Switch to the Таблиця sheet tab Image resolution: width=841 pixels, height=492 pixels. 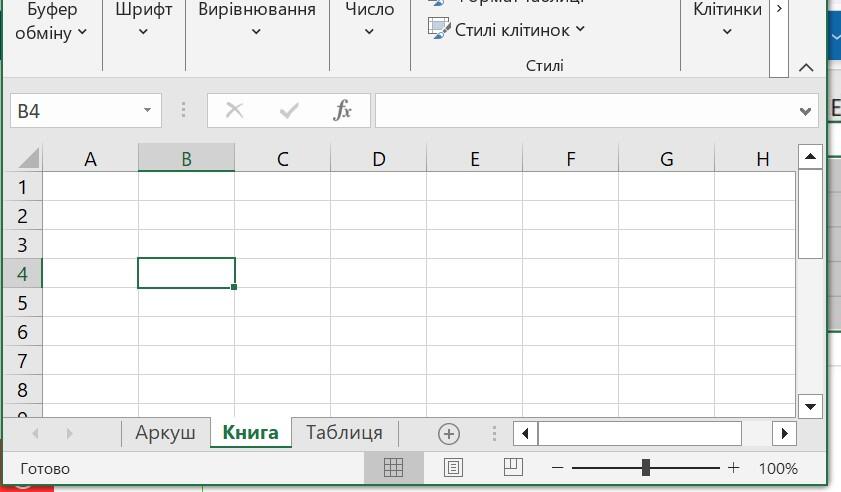(344, 432)
